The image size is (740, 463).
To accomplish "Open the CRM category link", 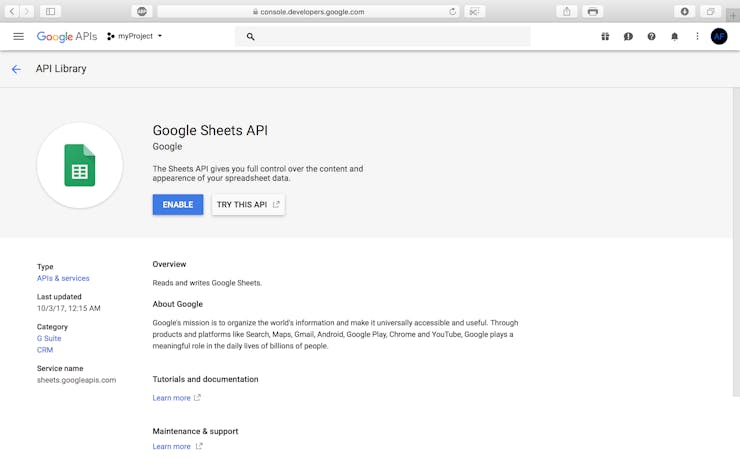I will tap(45, 350).
